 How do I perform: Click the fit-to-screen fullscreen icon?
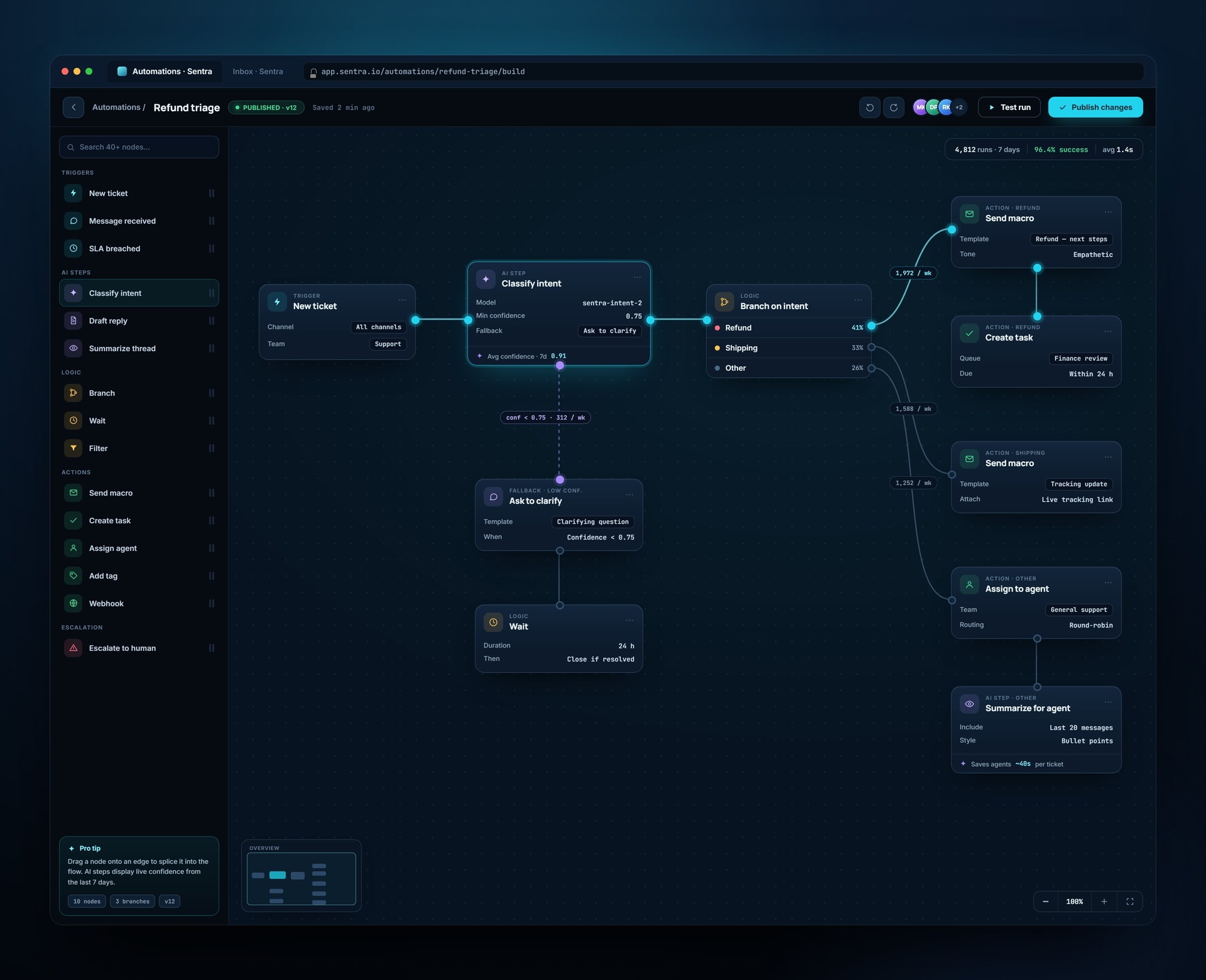pos(1129,901)
